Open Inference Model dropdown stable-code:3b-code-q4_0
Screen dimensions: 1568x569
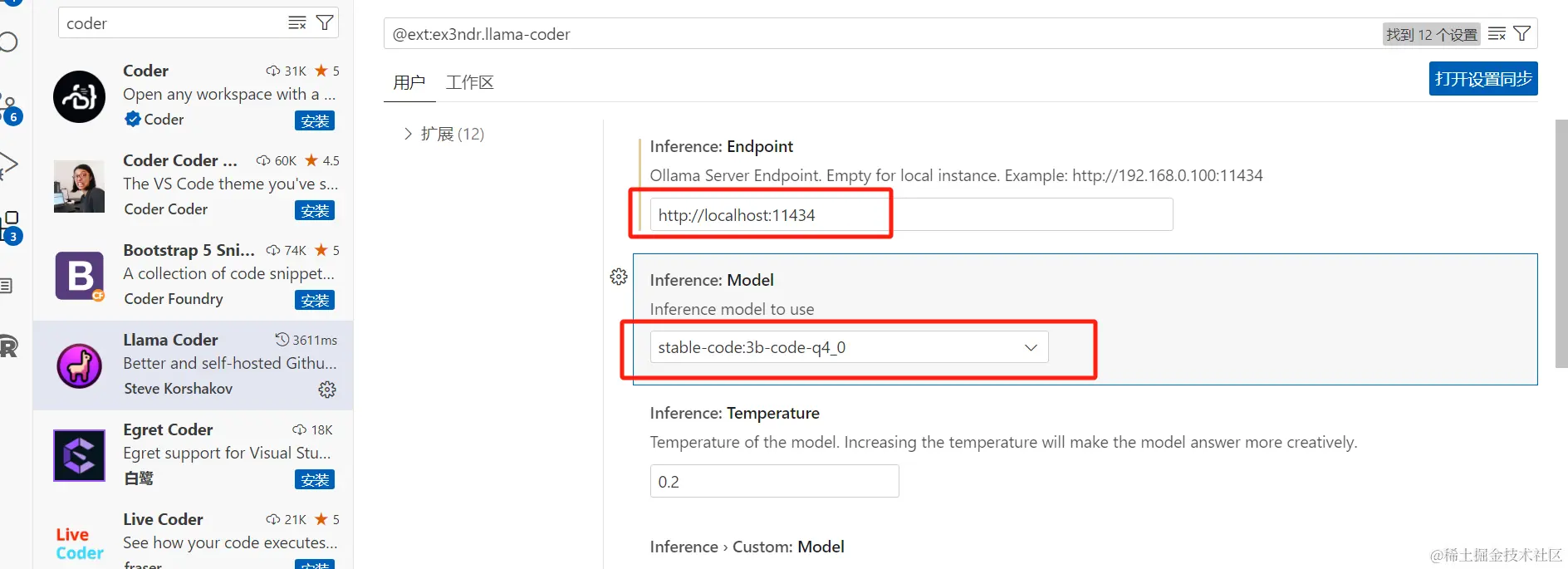pos(849,347)
